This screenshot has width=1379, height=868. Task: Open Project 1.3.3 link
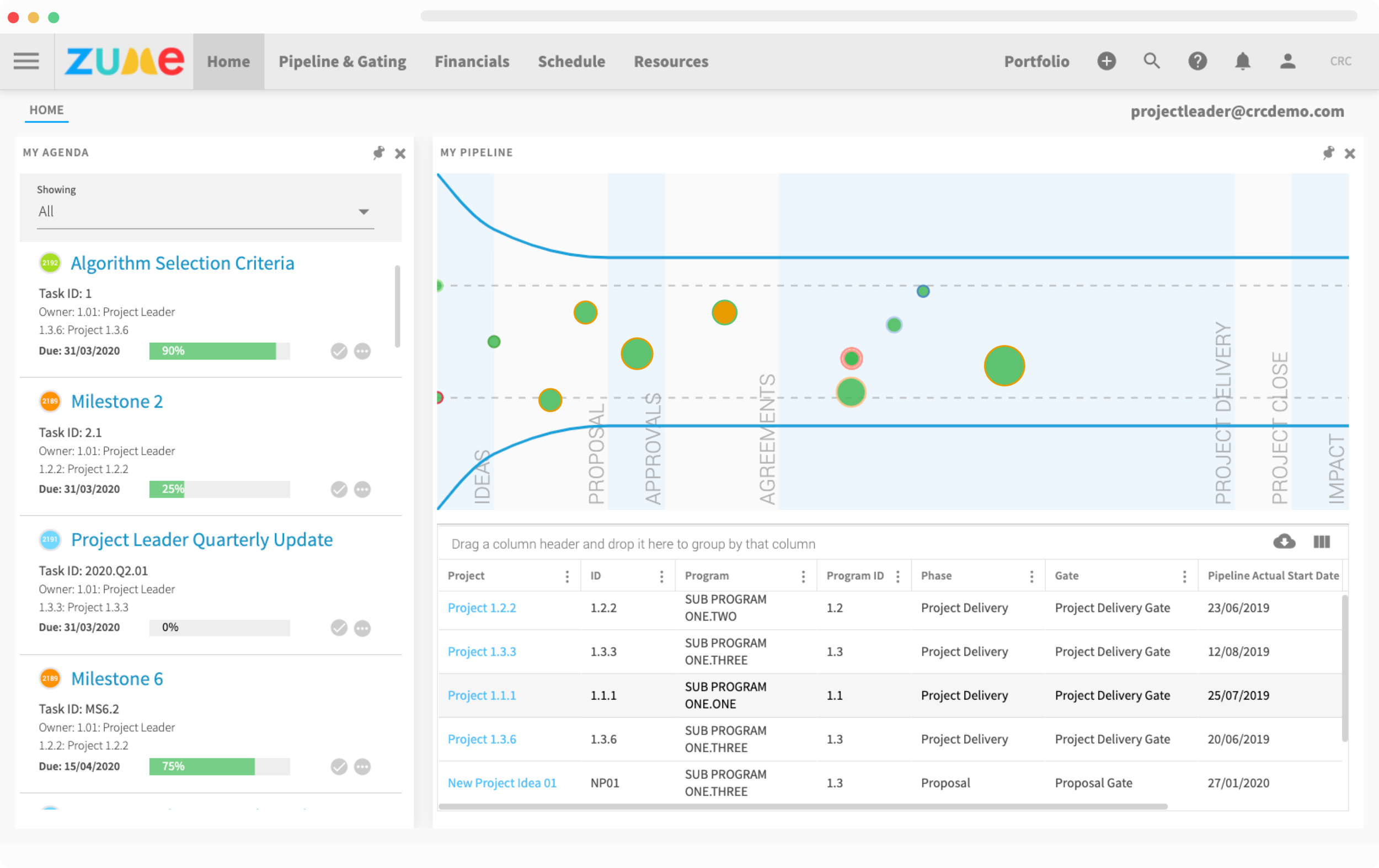482,652
